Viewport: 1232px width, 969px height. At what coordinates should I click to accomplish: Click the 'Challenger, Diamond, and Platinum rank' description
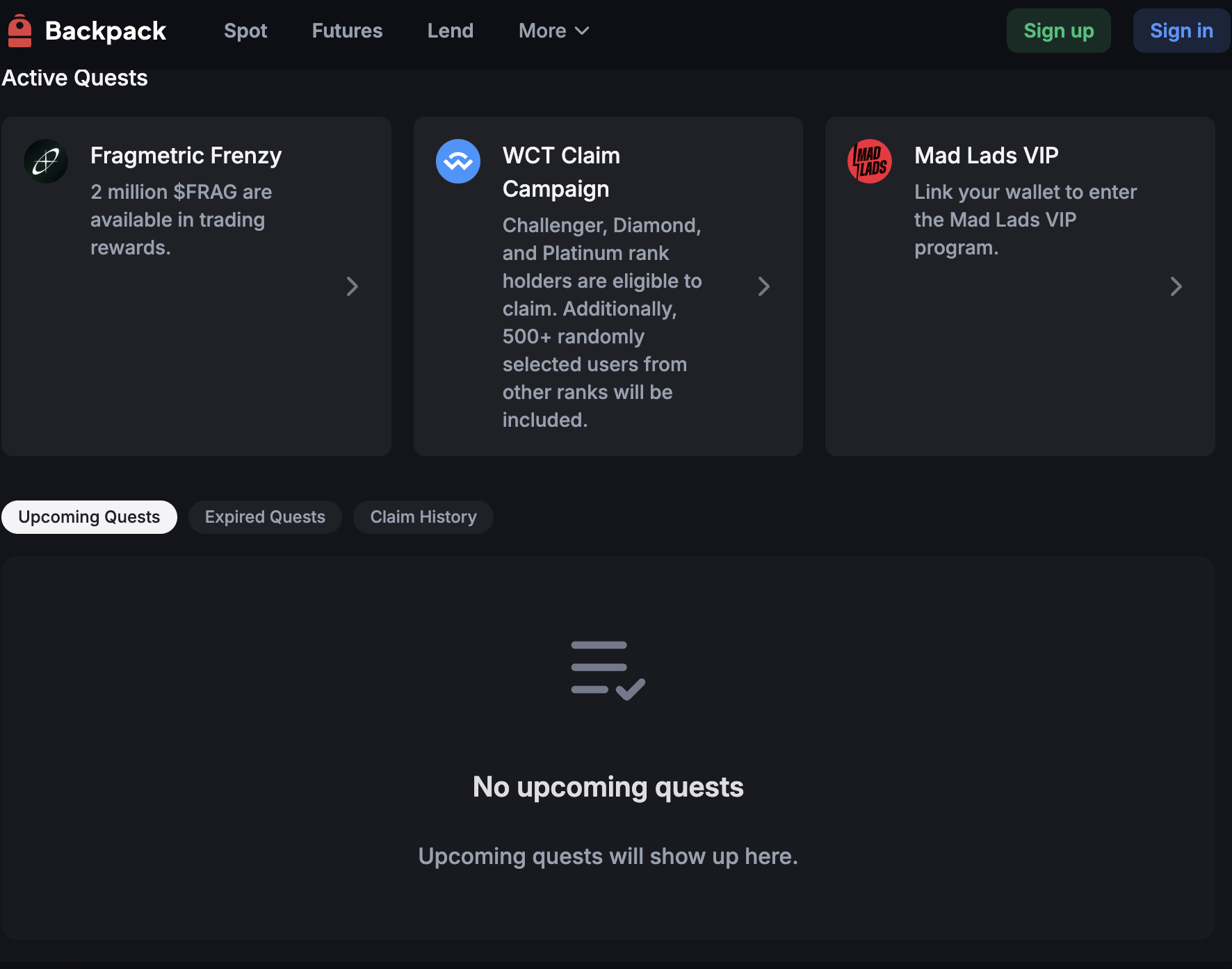(602, 323)
